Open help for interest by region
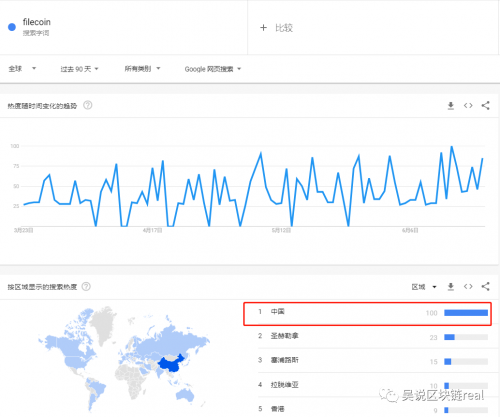500x417 pixels. coord(86,287)
